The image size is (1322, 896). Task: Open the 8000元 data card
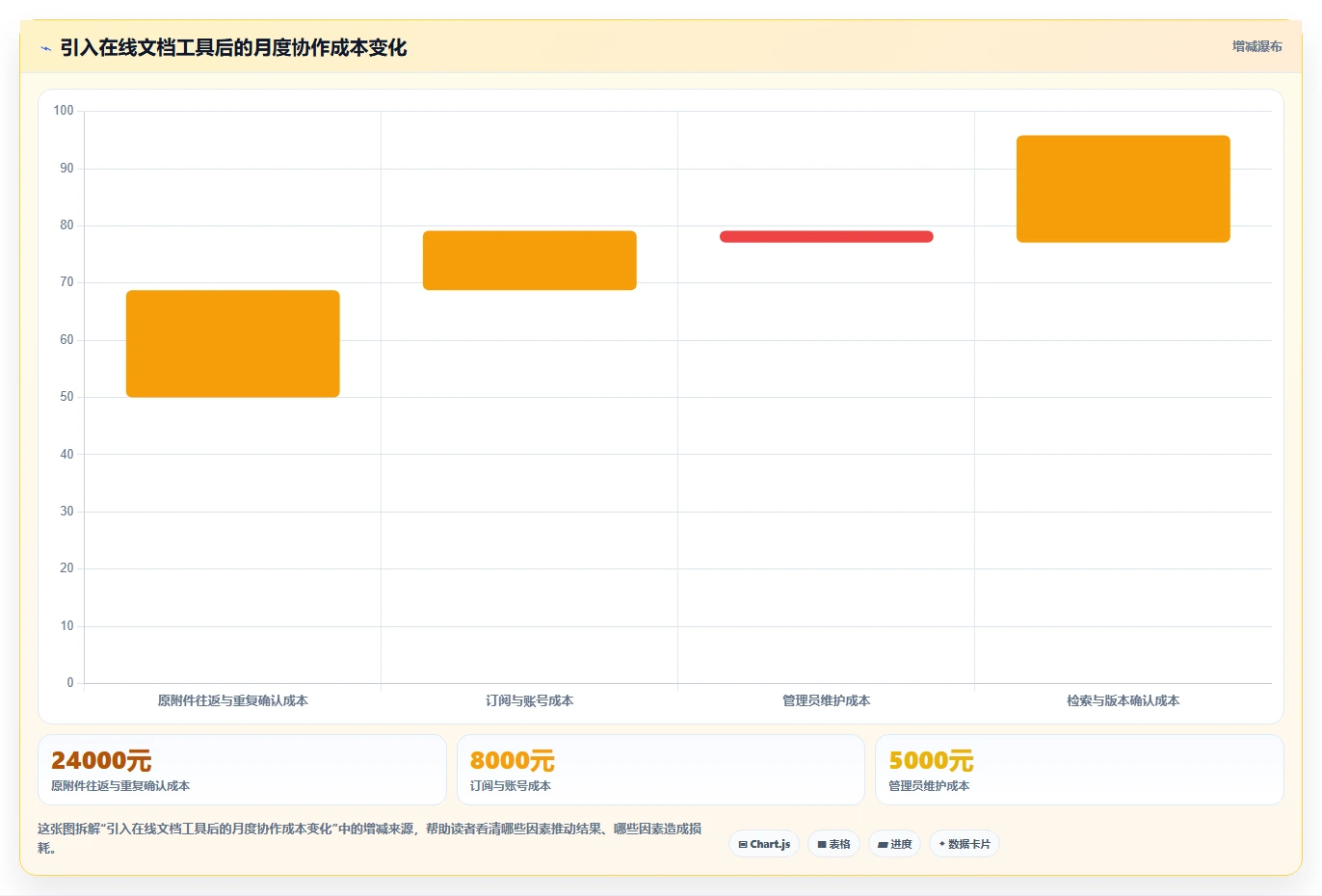click(x=660, y=770)
